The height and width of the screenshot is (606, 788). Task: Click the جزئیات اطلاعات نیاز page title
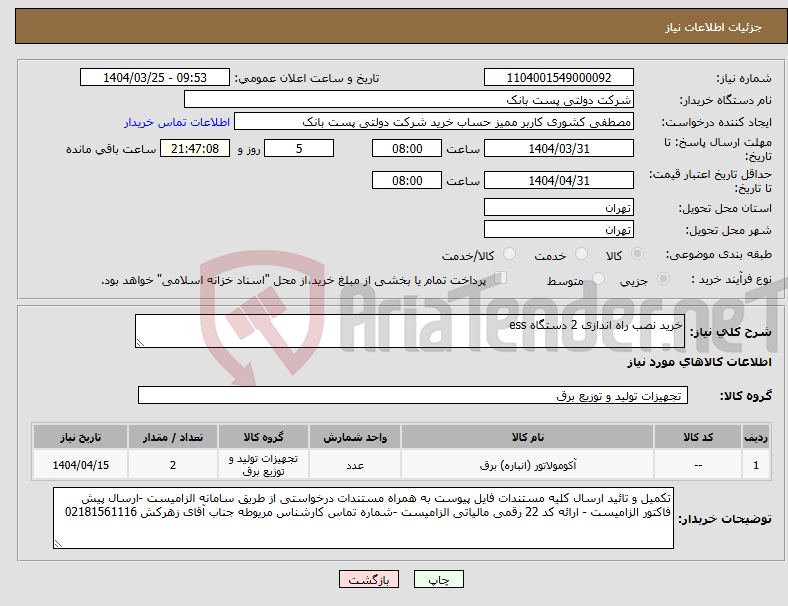point(713,27)
